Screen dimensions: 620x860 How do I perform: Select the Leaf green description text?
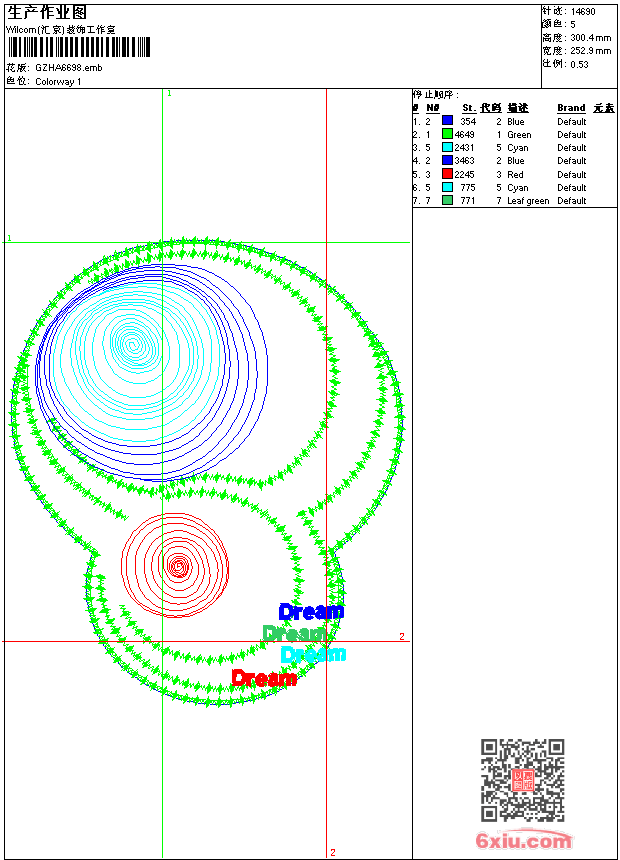click(528, 201)
